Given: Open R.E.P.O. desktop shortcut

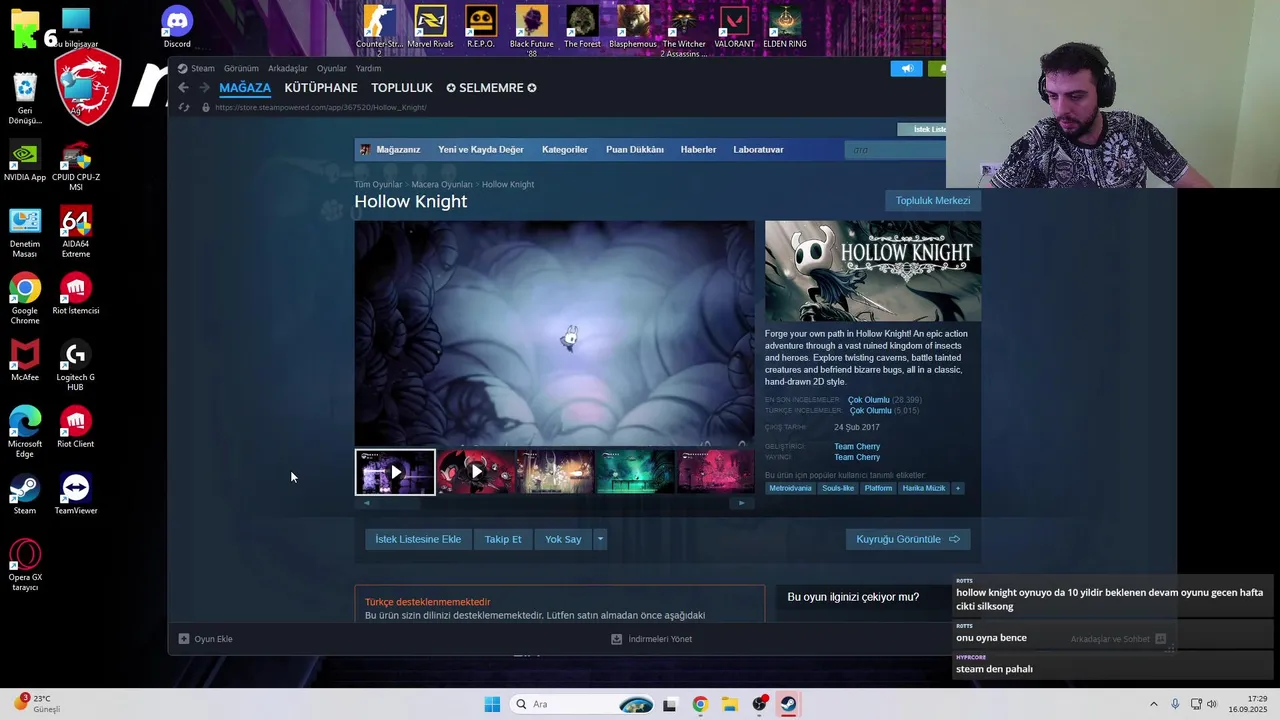Looking at the screenshot, I should (481, 27).
